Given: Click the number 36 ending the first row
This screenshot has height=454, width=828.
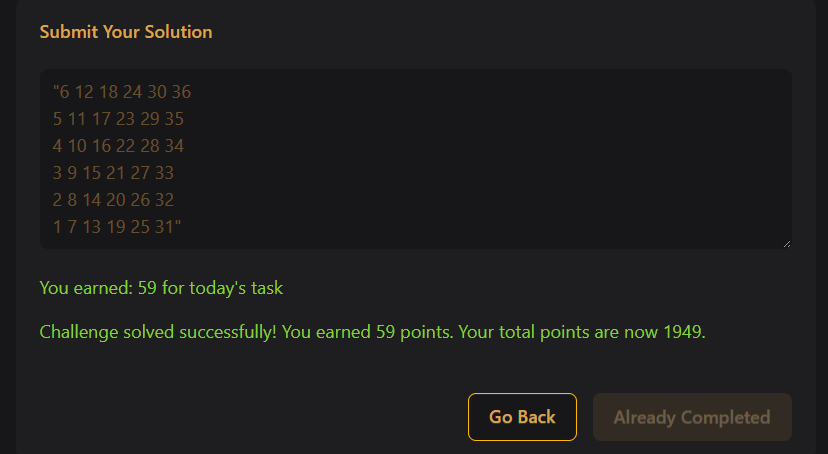Looking at the screenshot, I should 181,93.
